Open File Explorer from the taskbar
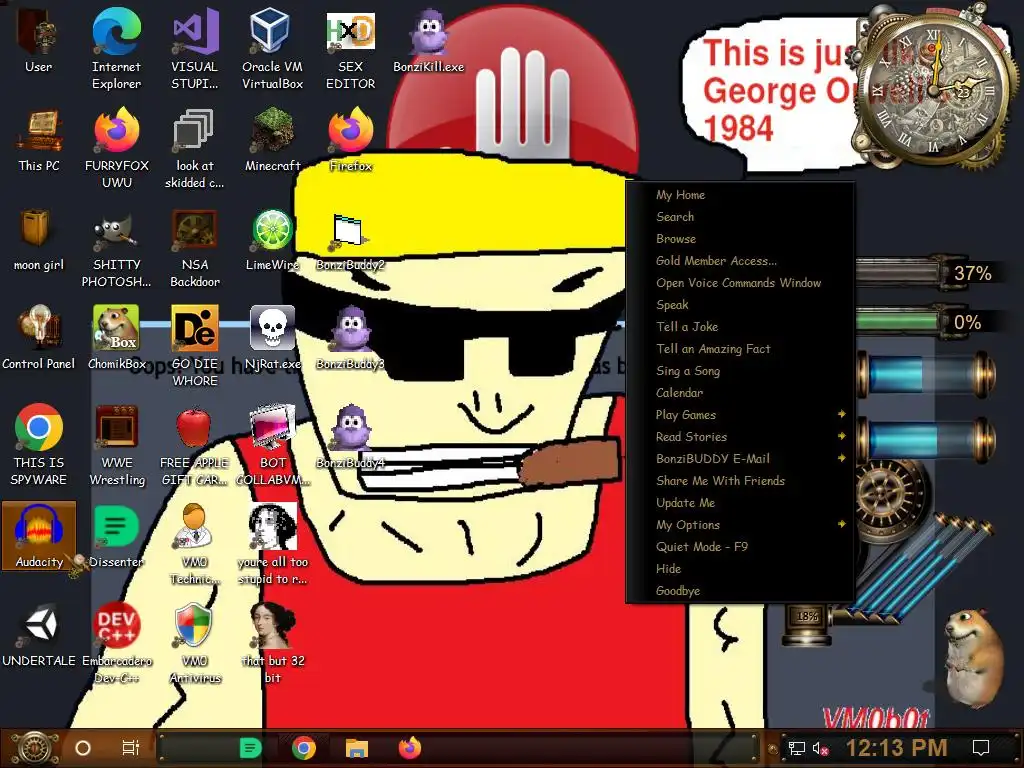1024x768 pixels. [x=357, y=748]
